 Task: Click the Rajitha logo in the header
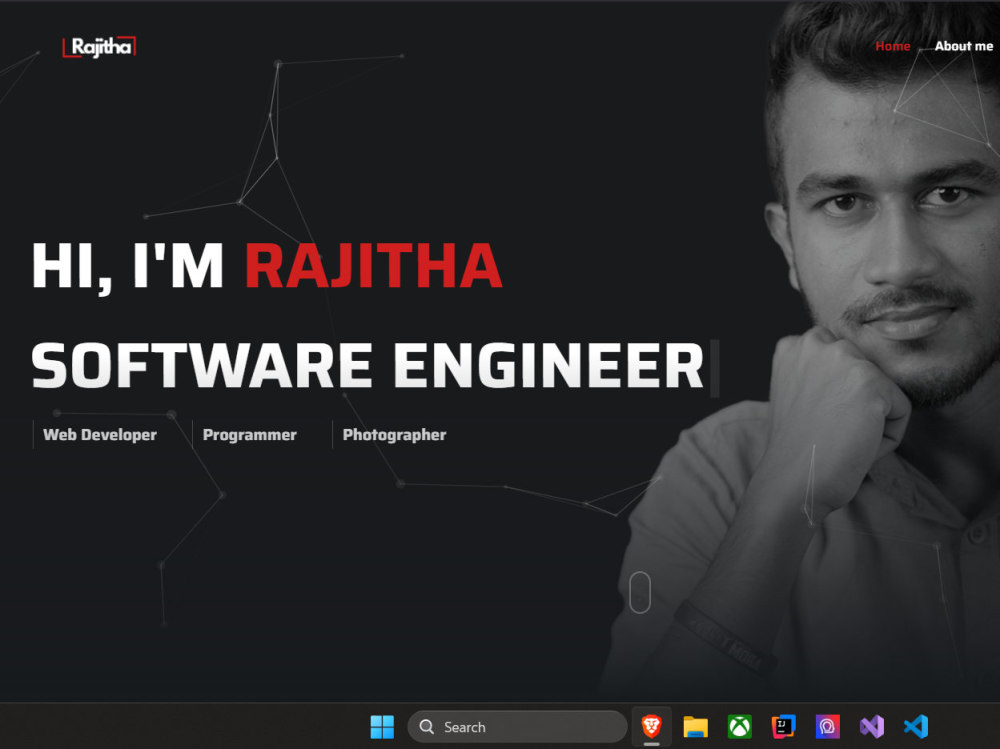pyautogui.click(x=99, y=47)
